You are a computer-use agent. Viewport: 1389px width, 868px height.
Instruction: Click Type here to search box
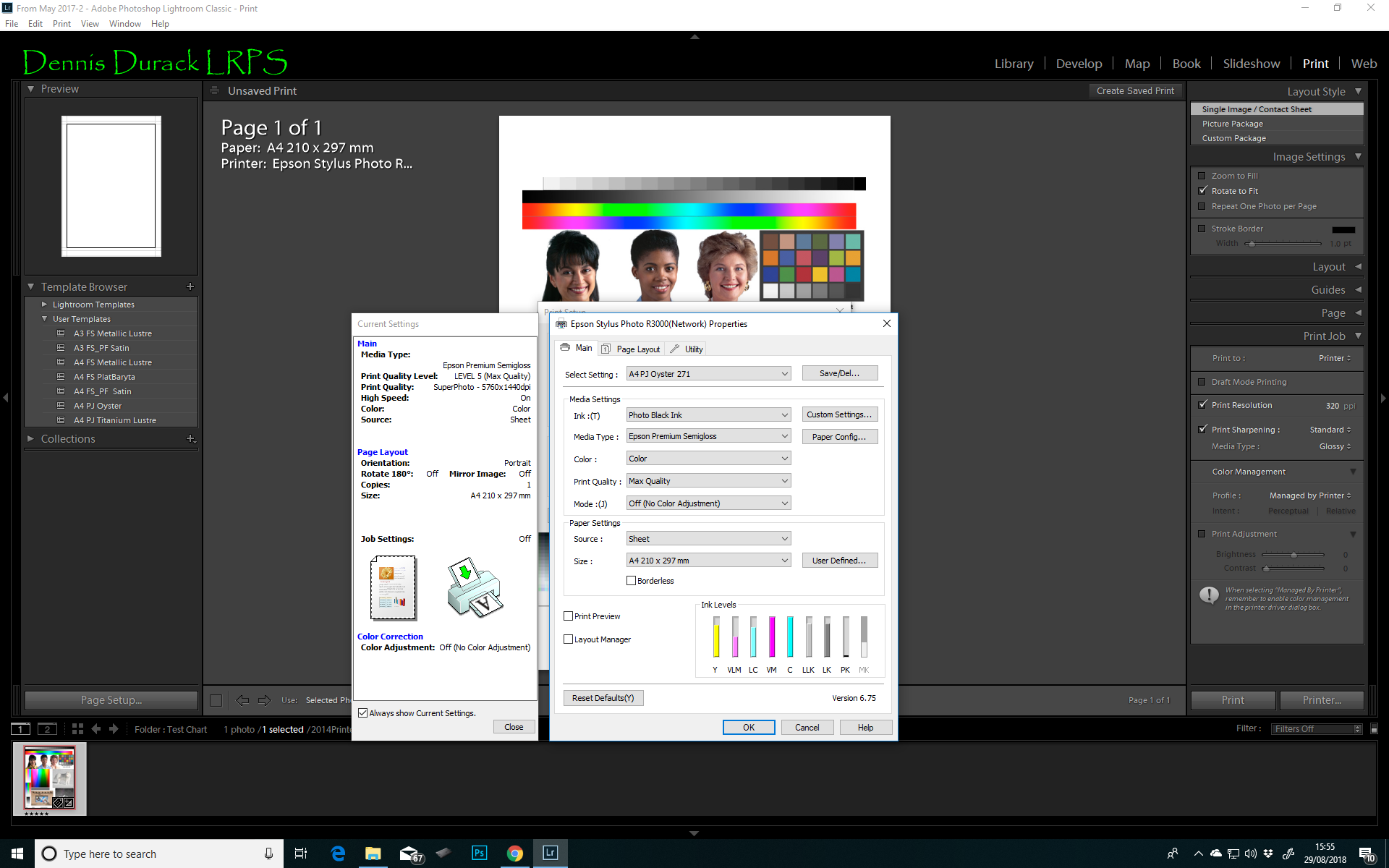point(159,854)
